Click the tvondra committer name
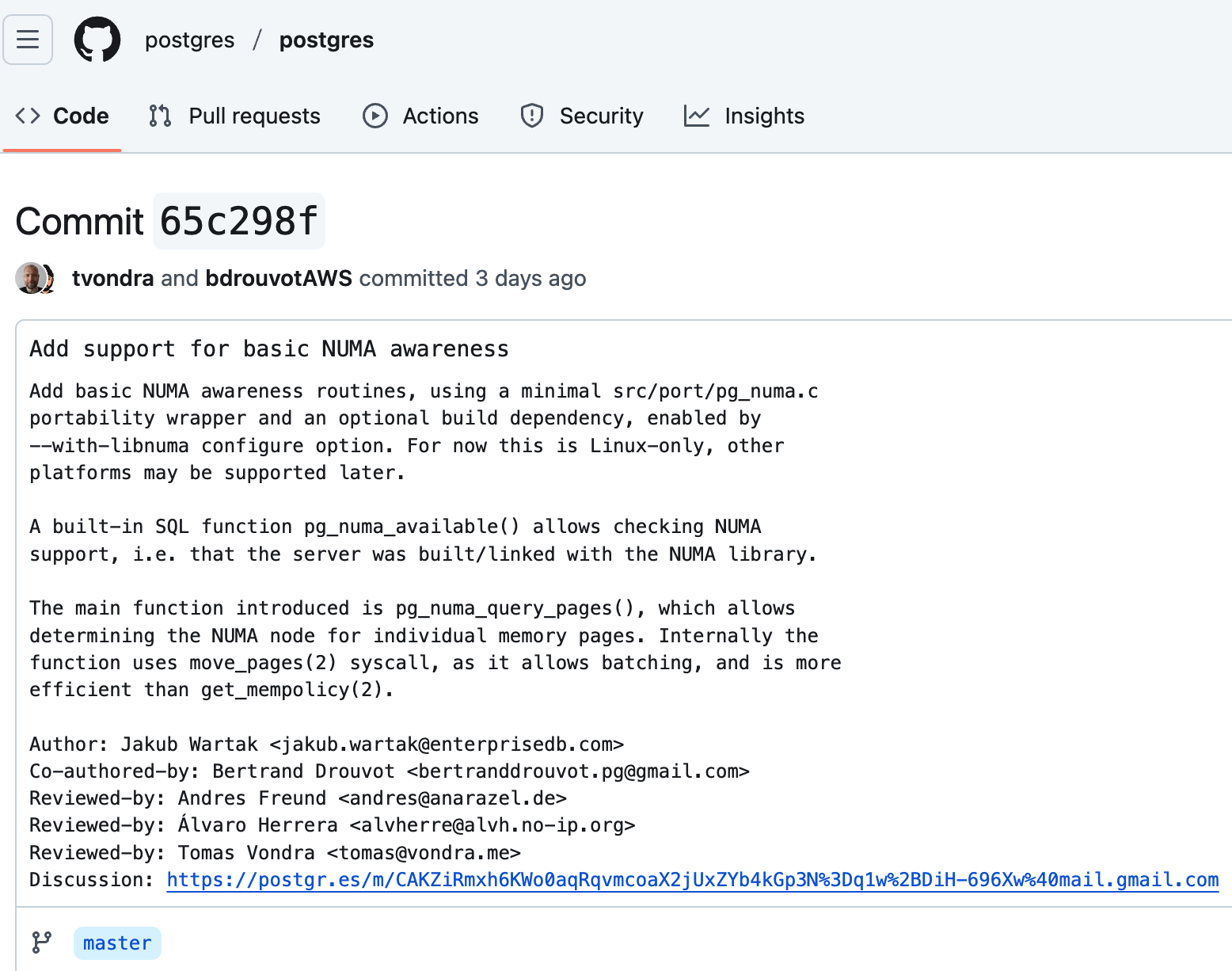Viewport: 1232px width, 971px height. (x=112, y=278)
